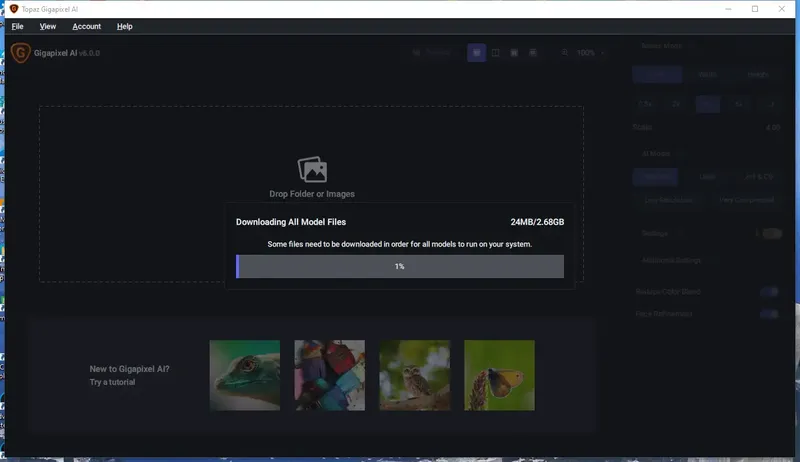Choose the Art & CG AI model
The image size is (800, 462).
tap(759, 177)
